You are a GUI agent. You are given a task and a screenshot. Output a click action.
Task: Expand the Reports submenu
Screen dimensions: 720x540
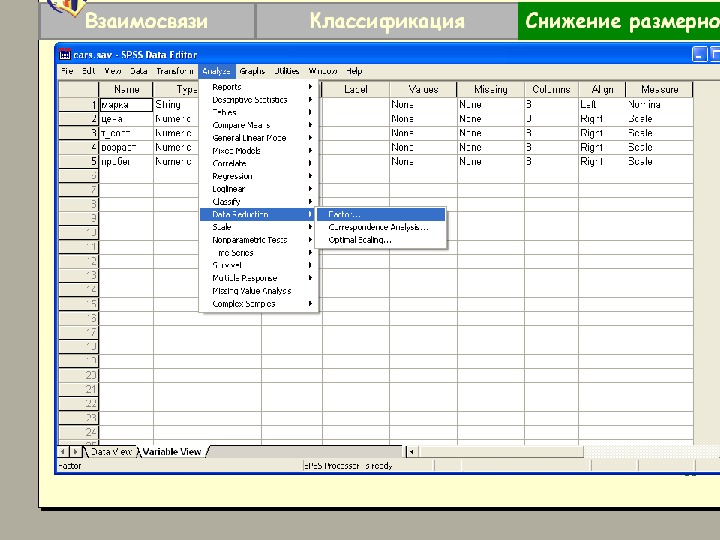pyautogui.click(x=259, y=87)
